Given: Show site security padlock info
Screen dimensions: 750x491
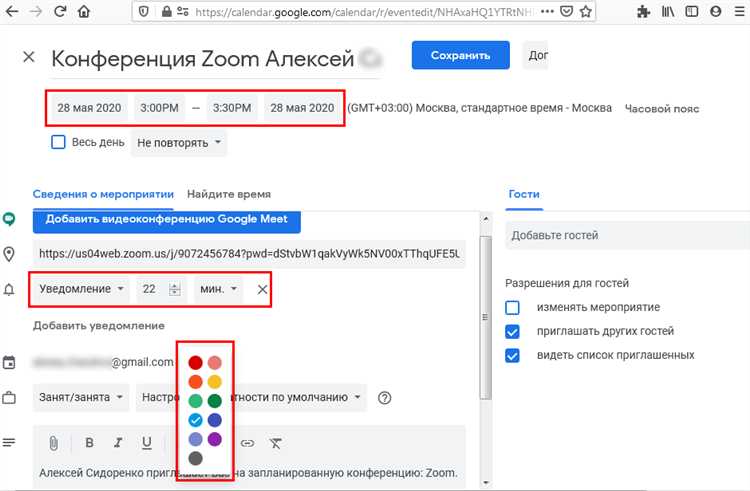Looking at the screenshot, I should [166, 11].
